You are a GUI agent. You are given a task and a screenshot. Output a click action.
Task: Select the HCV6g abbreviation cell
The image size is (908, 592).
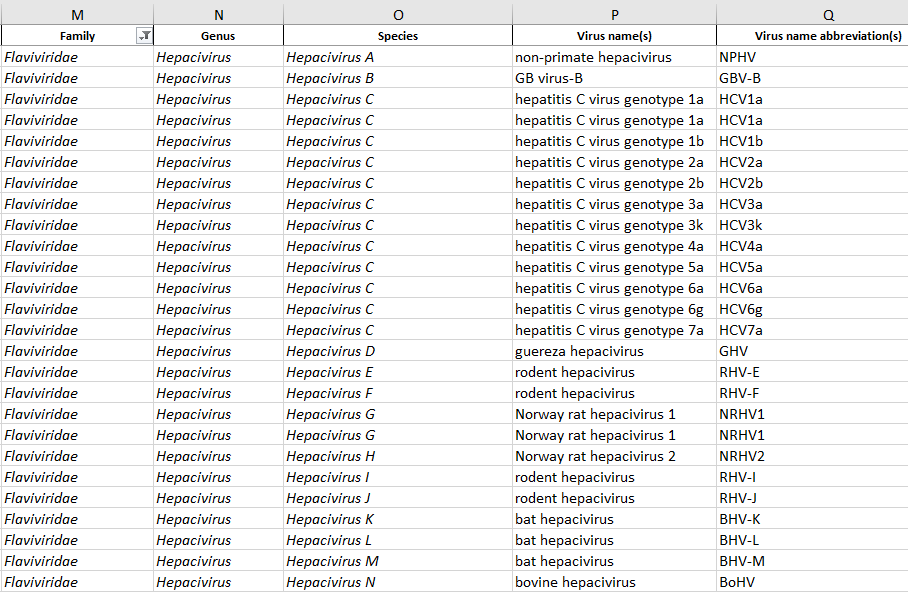tap(812, 309)
